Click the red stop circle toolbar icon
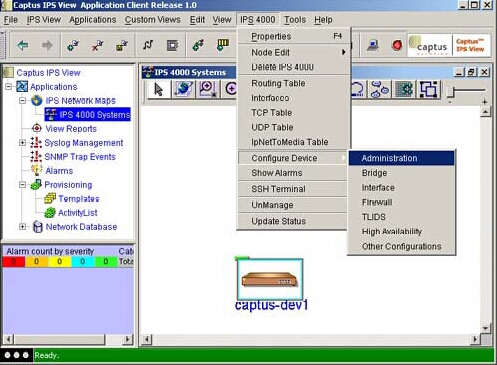Screen dimensions: 497x365 397,45
